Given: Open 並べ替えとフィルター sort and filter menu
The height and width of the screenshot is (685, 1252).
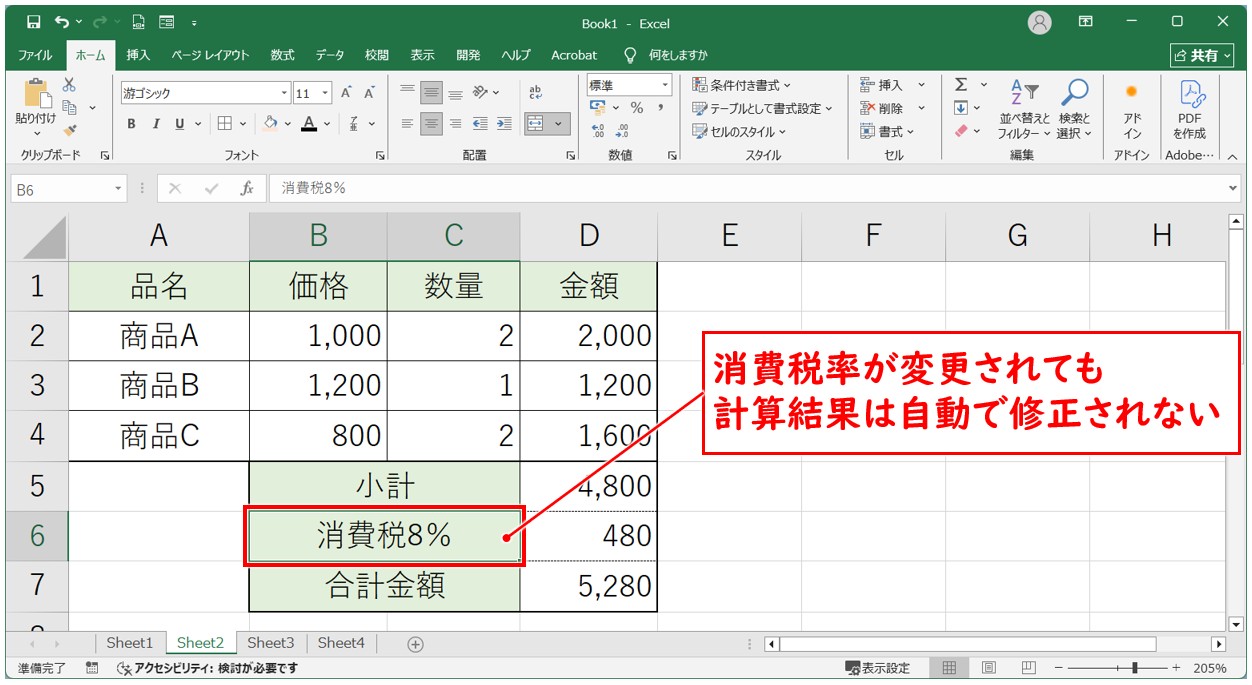Looking at the screenshot, I should click(1025, 110).
